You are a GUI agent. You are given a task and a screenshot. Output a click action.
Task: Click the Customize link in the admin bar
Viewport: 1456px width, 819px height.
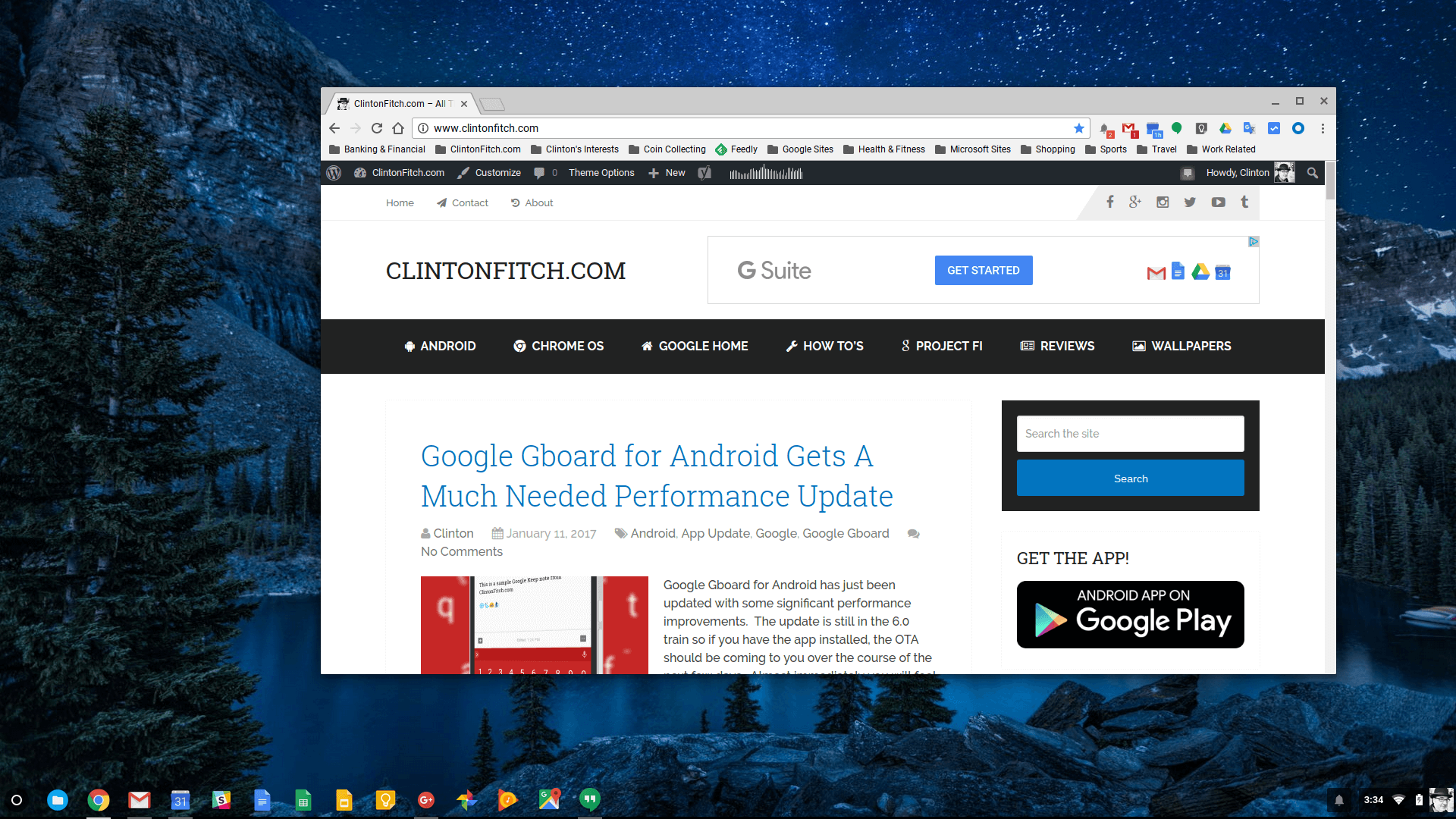489,173
